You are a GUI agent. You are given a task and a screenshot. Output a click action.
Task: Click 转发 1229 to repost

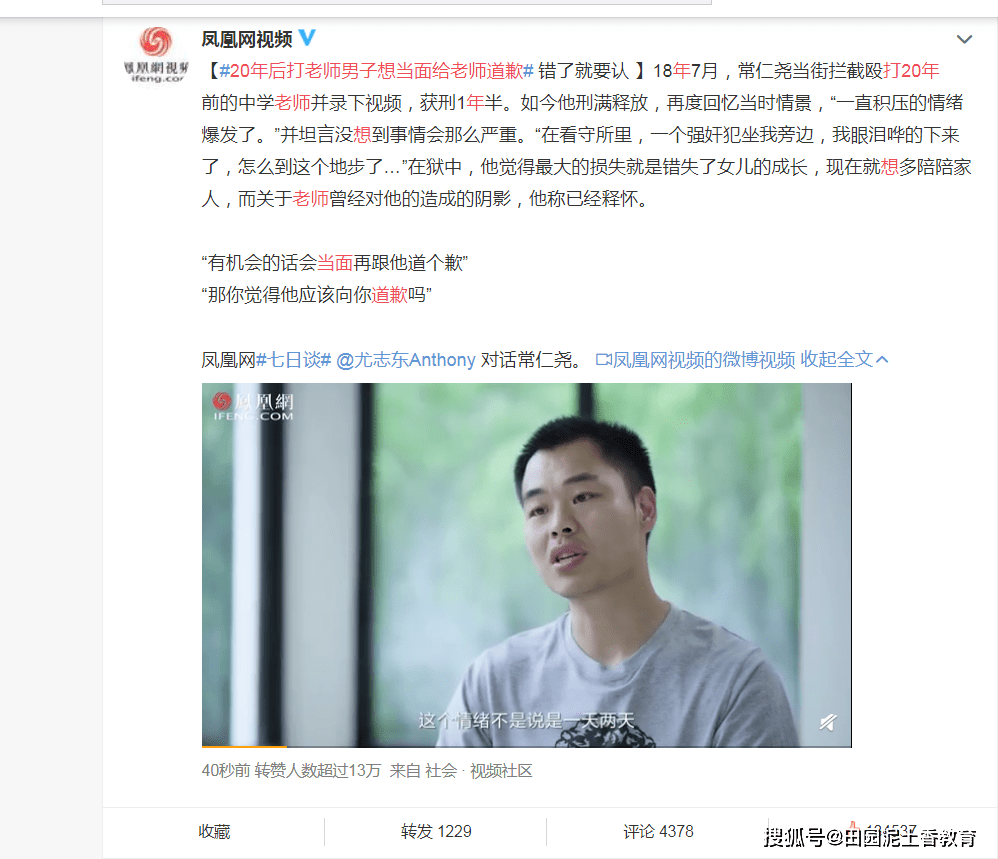click(x=436, y=832)
